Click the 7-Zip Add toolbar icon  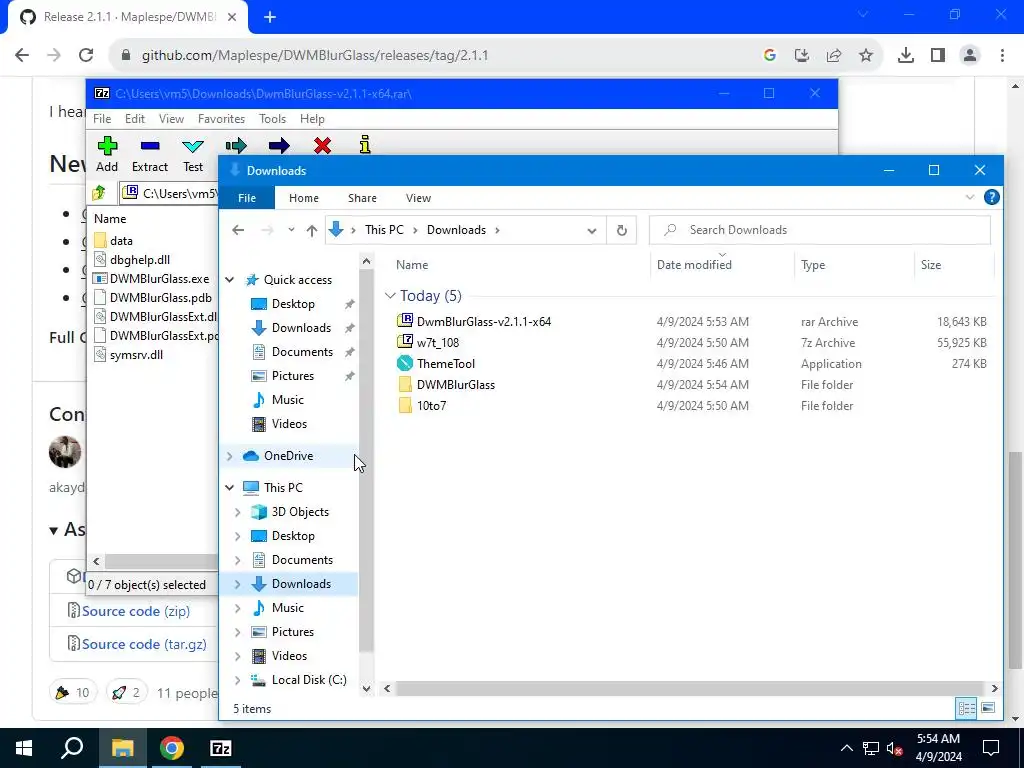pos(107,146)
